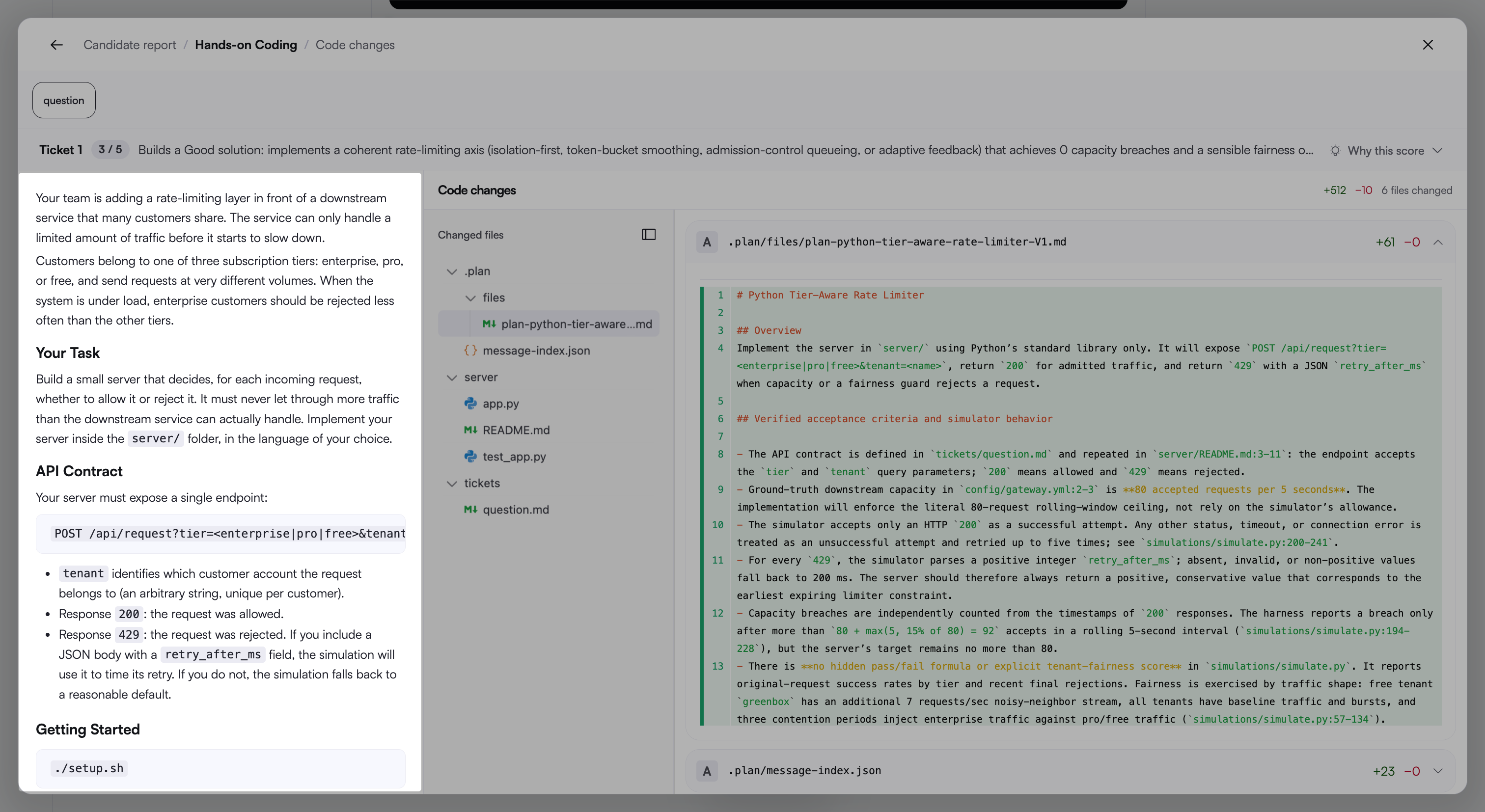This screenshot has height=812, width=1485.
Task: Select the Code changes breadcrumb
Action: point(355,45)
